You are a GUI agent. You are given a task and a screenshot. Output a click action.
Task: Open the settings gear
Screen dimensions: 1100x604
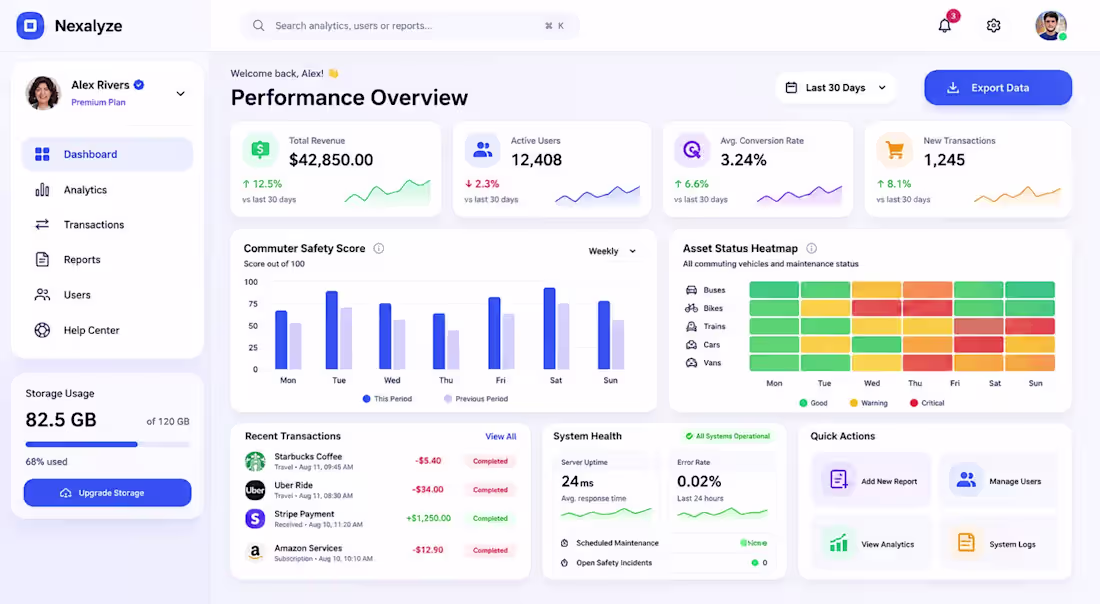tap(993, 26)
